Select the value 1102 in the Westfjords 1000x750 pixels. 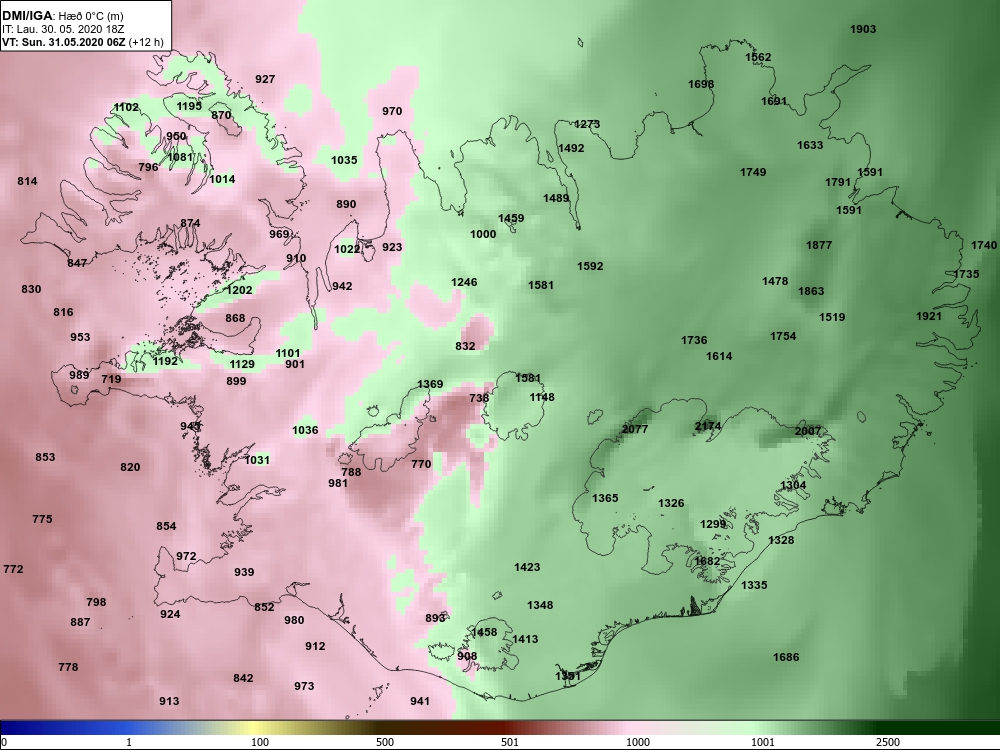pos(126,108)
